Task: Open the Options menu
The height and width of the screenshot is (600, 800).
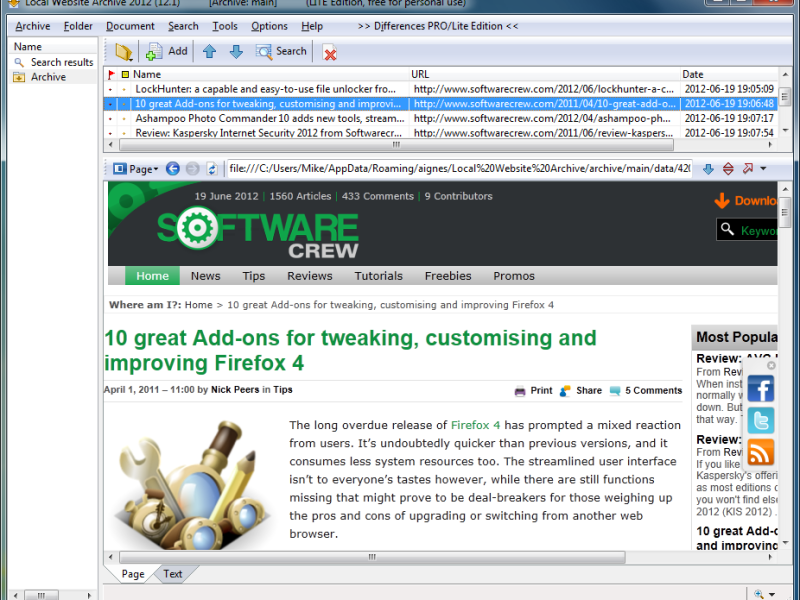Action: 269,26
